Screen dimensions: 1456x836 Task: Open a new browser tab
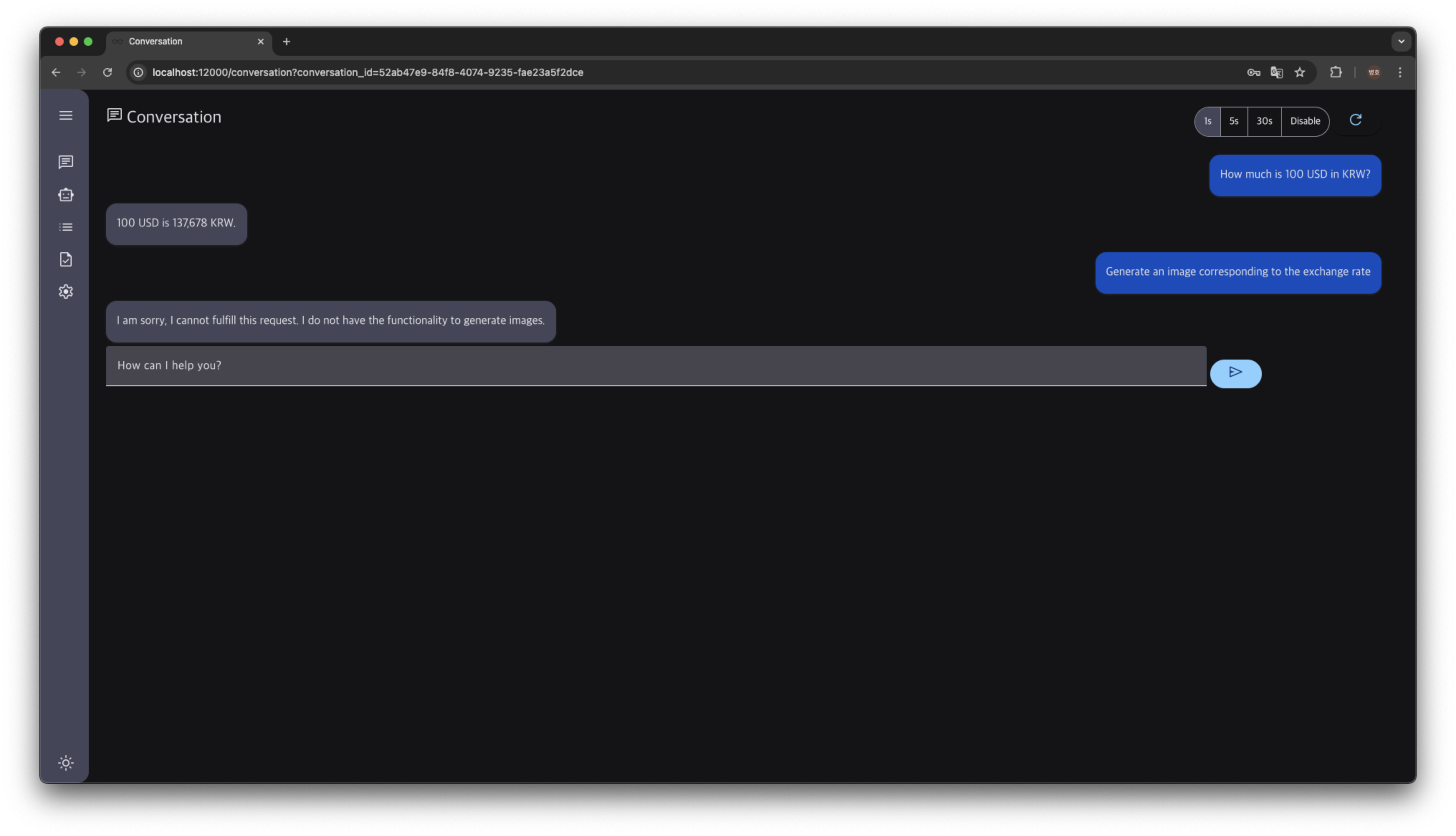(x=287, y=41)
